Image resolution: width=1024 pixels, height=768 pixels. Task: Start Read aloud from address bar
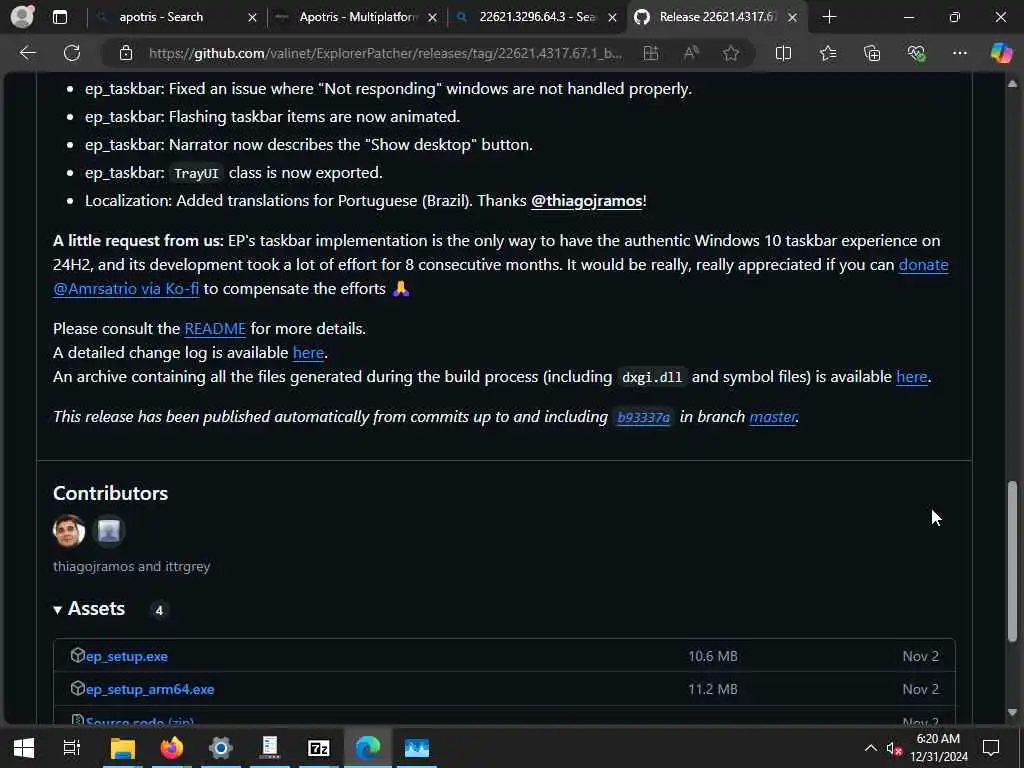coord(690,53)
